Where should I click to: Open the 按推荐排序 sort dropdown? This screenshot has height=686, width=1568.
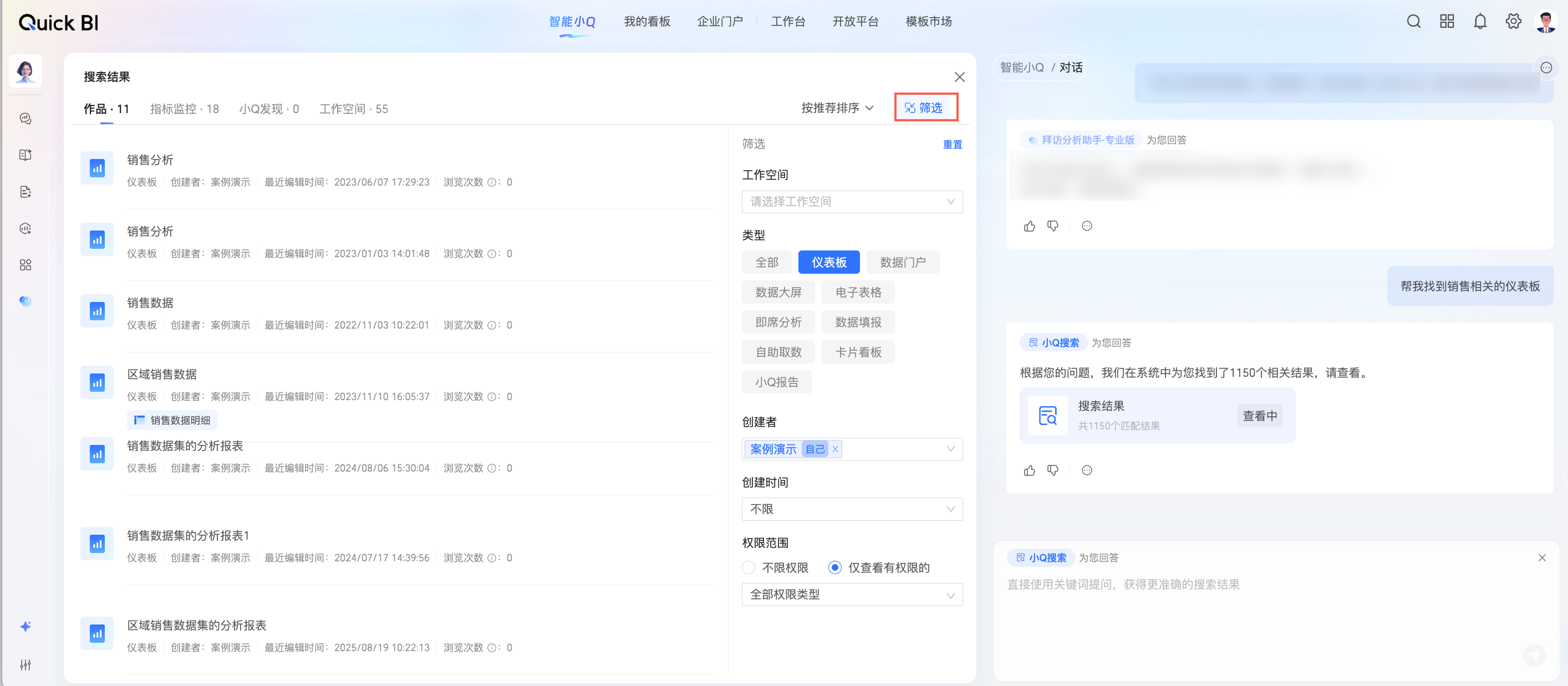[x=838, y=108]
